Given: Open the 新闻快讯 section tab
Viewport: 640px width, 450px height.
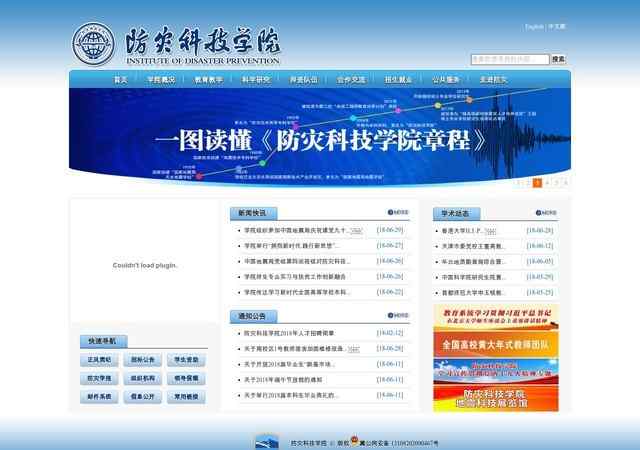Looking at the screenshot, I should [x=253, y=213].
